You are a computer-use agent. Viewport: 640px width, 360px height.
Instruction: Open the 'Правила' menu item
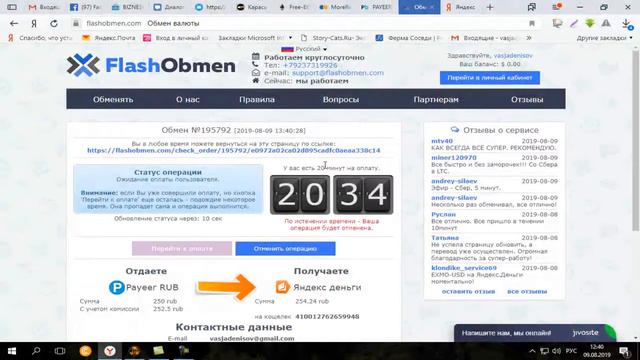click(257, 99)
